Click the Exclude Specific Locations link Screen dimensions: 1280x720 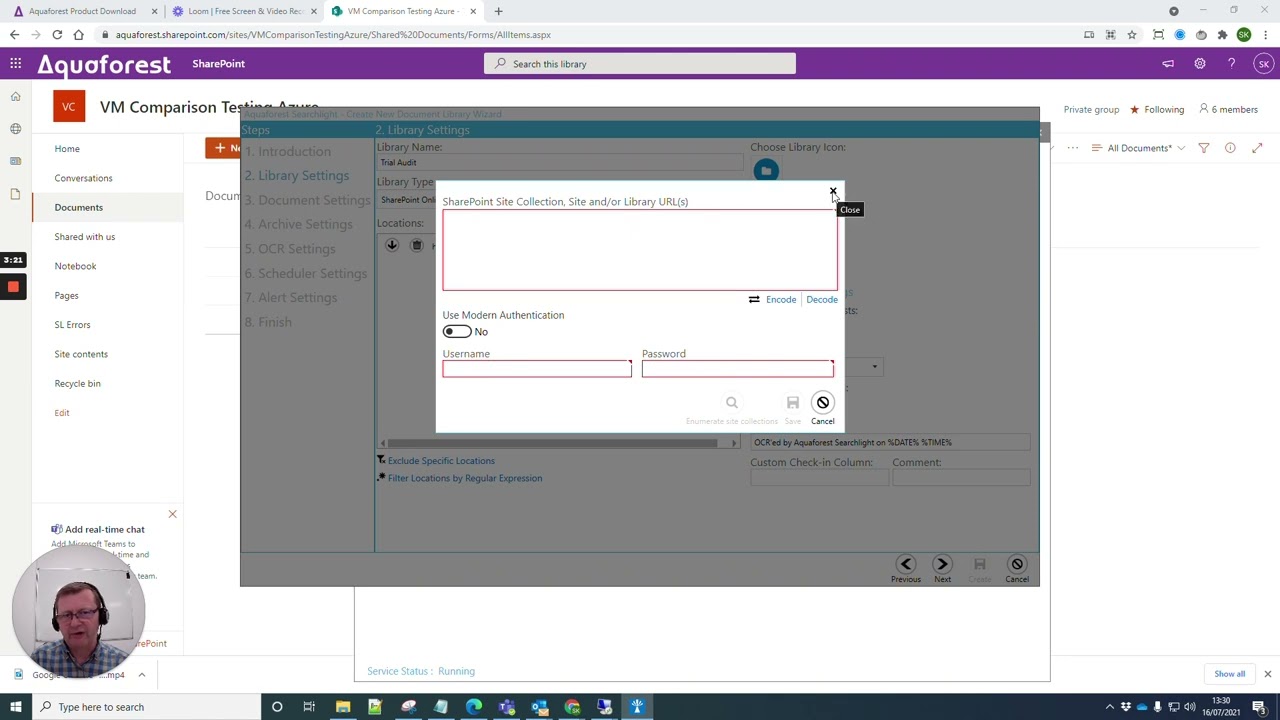(x=441, y=461)
